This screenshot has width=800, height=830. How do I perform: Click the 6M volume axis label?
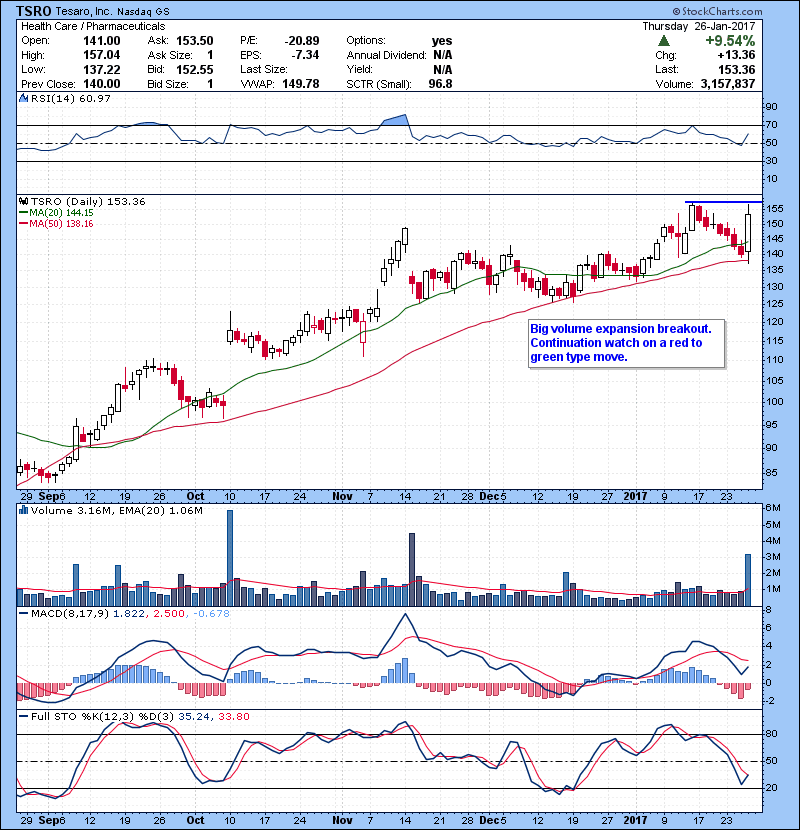773,508
